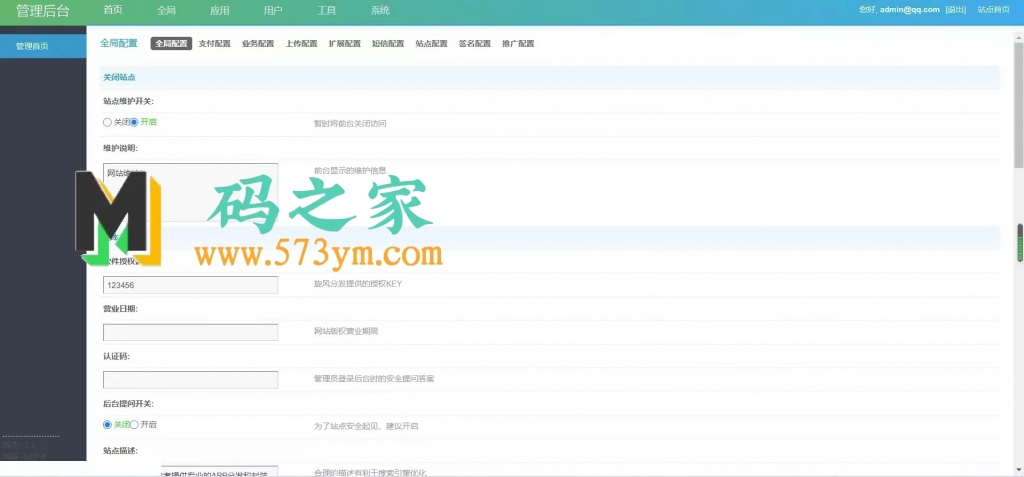Switch to the dark 全局配置 tab

(x=171, y=44)
